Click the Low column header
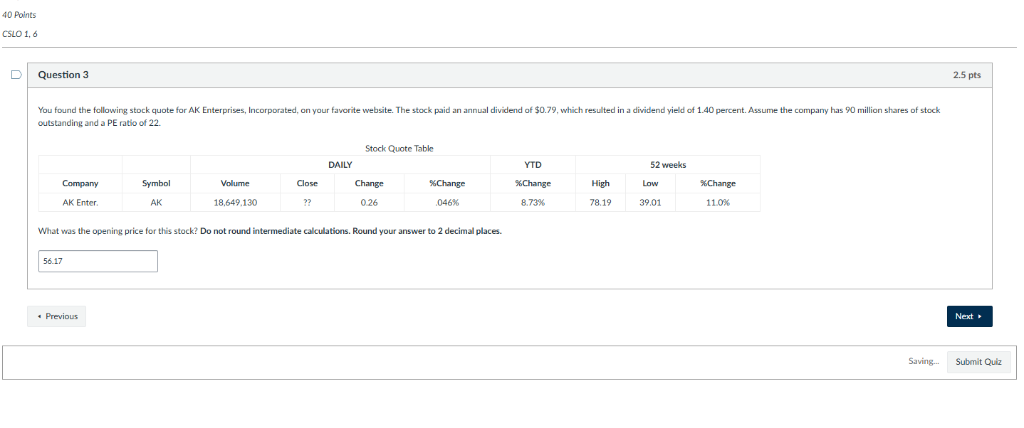Viewport: 1024px width, 428px height. [x=650, y=184]
